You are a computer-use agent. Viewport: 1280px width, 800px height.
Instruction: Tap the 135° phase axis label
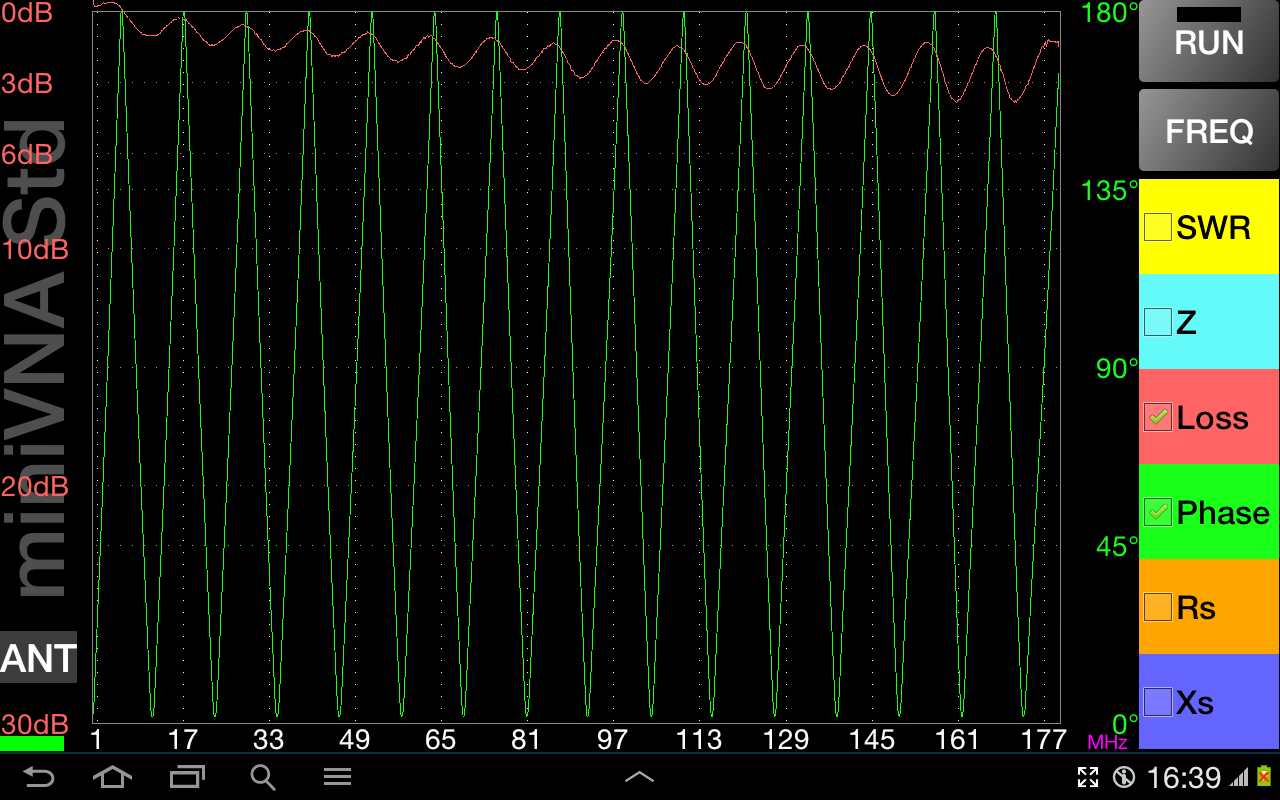coord(1111,191)
